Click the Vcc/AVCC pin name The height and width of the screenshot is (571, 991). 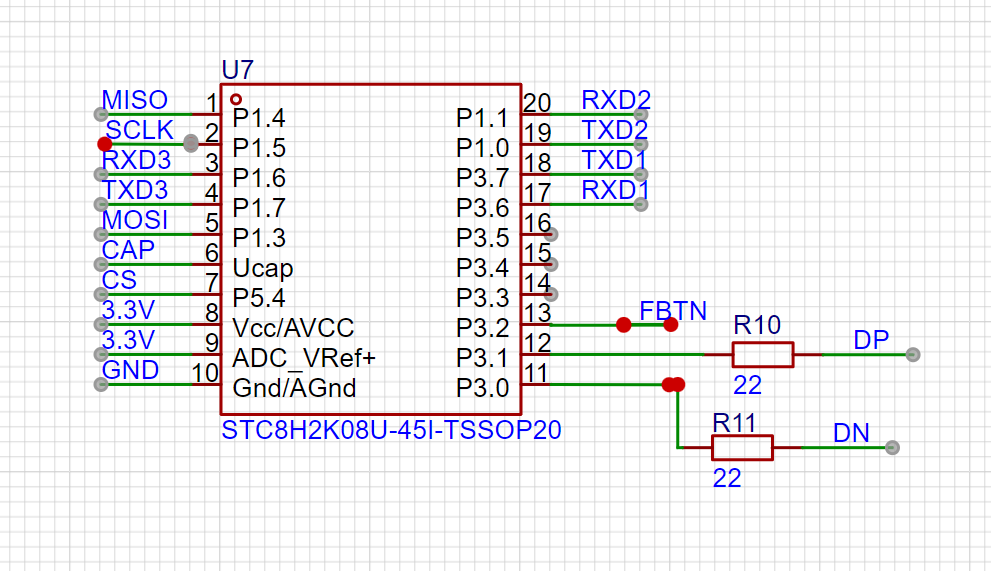click(293, 328)
